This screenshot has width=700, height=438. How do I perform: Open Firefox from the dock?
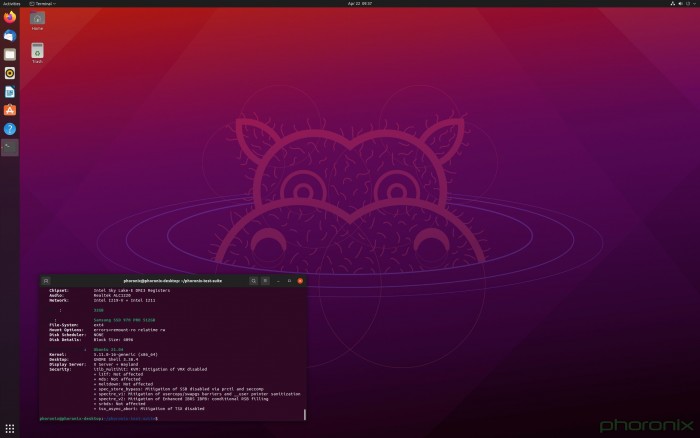(9, 17)
